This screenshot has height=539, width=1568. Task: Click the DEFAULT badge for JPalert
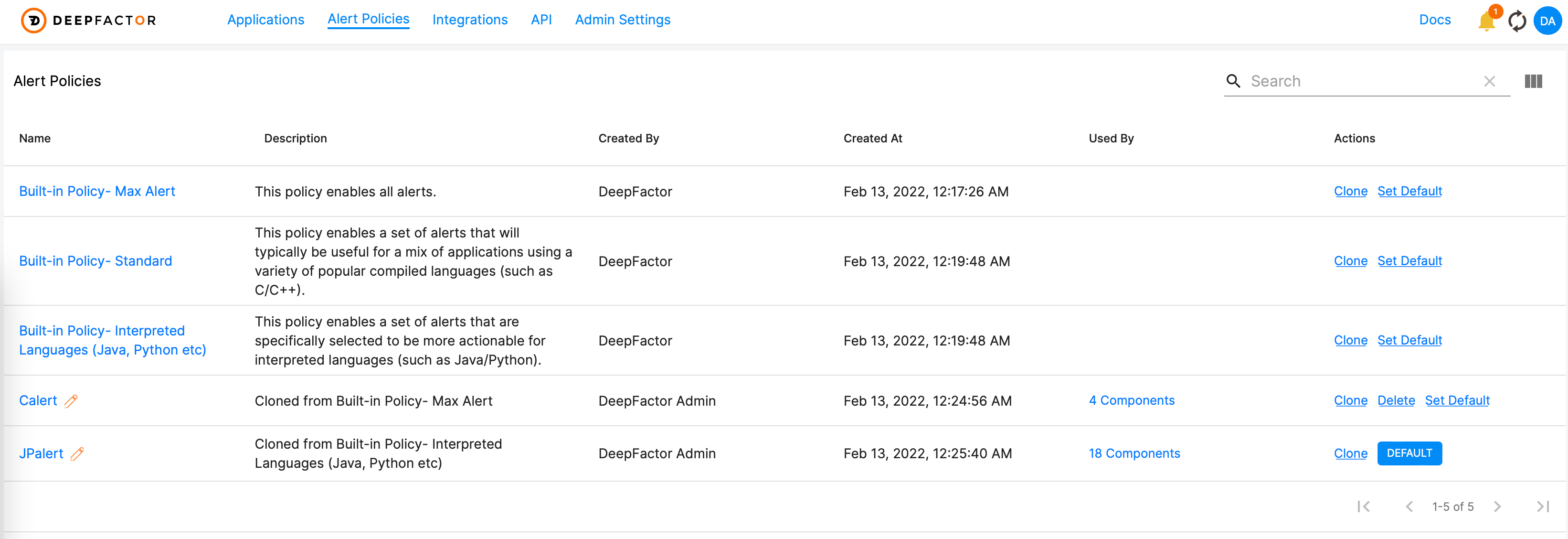pyautogui.click(x=1409, y=453)
